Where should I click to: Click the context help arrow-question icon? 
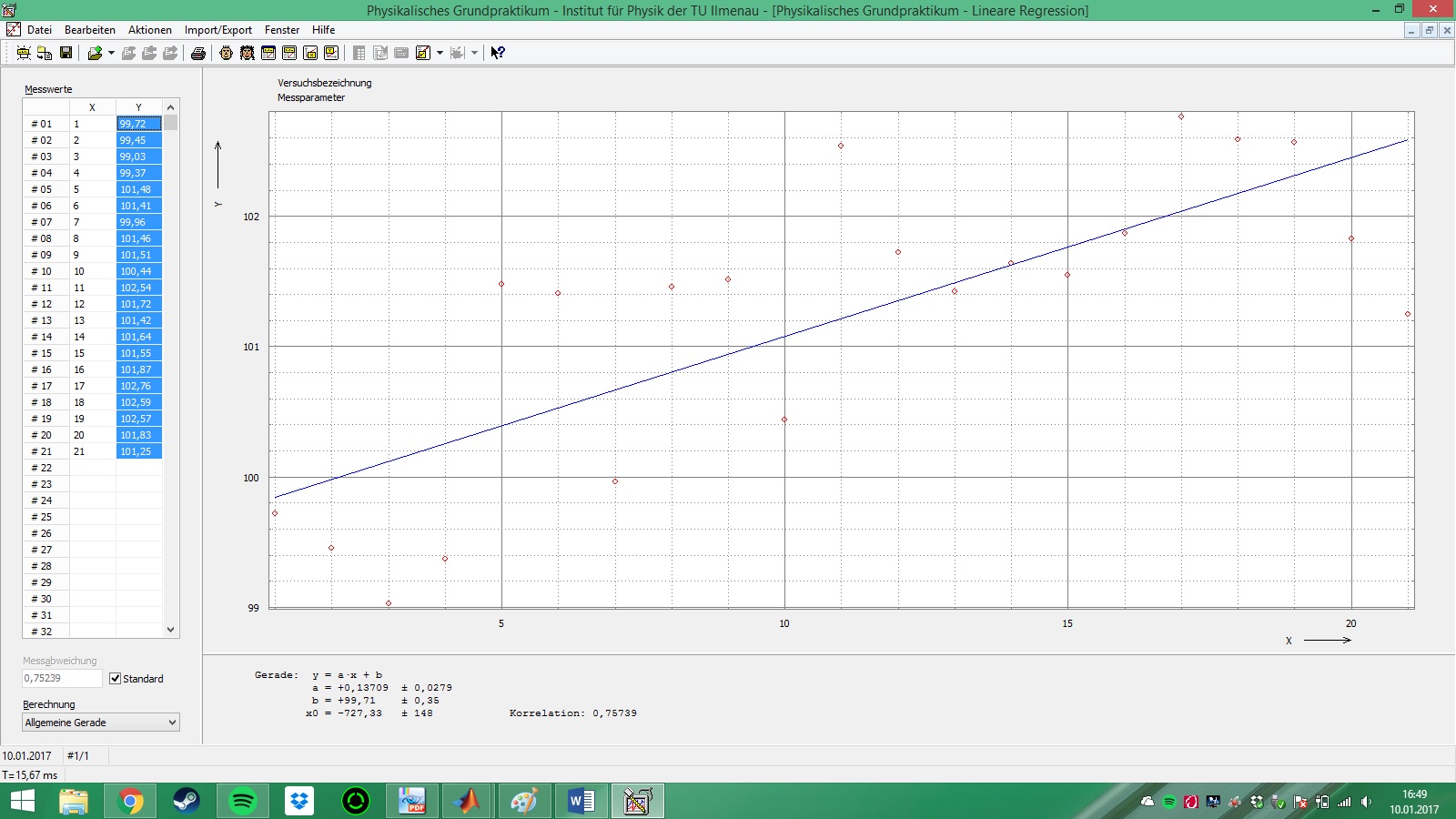coord(497,53)
